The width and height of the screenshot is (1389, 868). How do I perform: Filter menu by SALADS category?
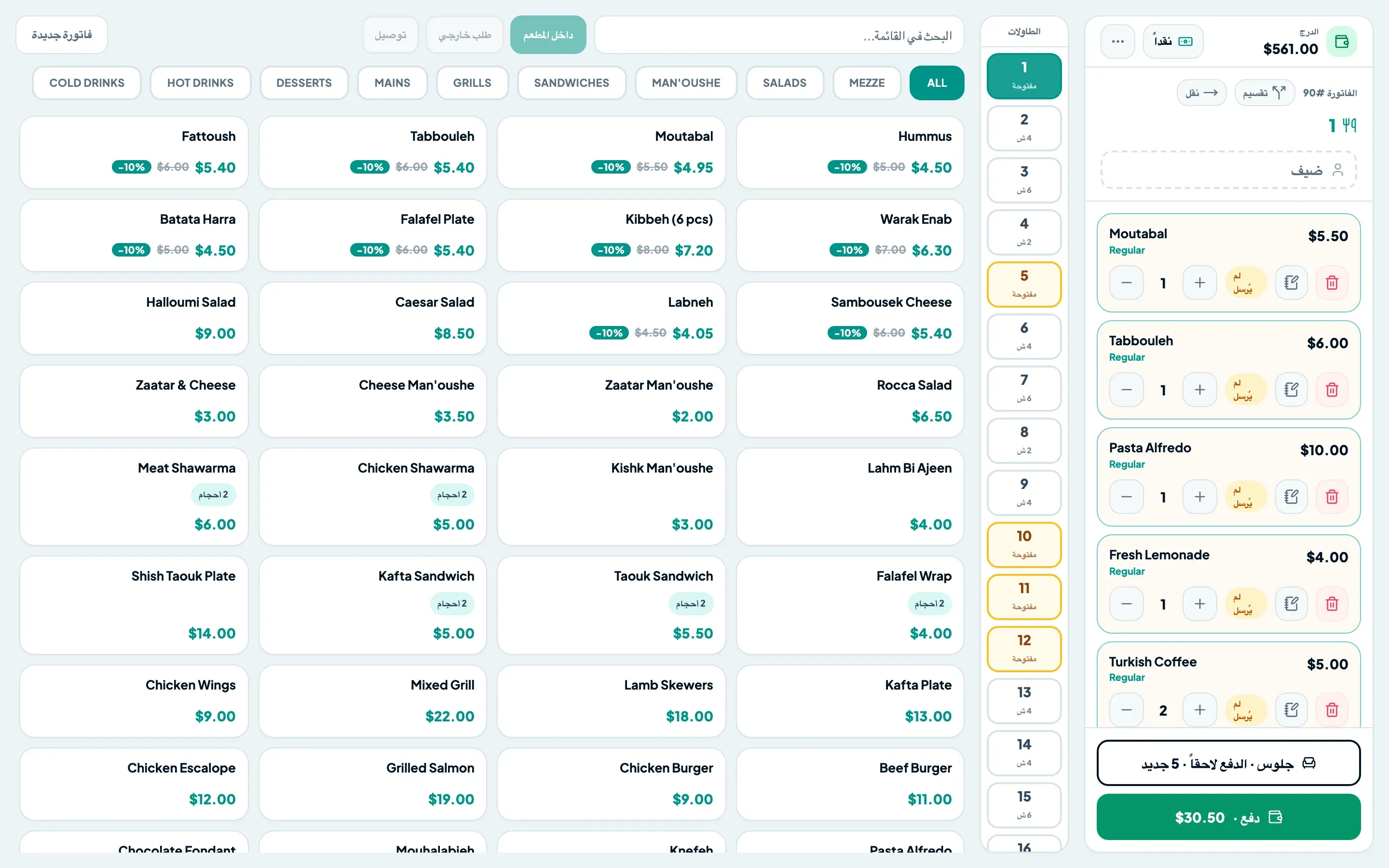point(784,82)
